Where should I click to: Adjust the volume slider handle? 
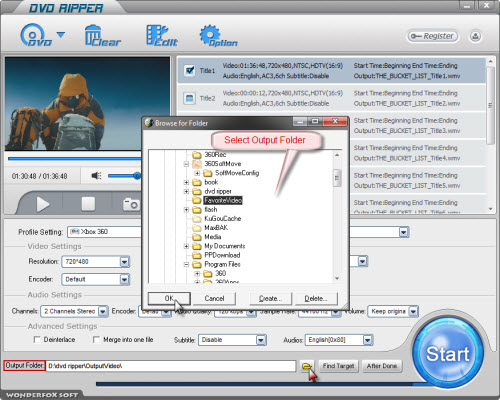(x=137, y=176)
